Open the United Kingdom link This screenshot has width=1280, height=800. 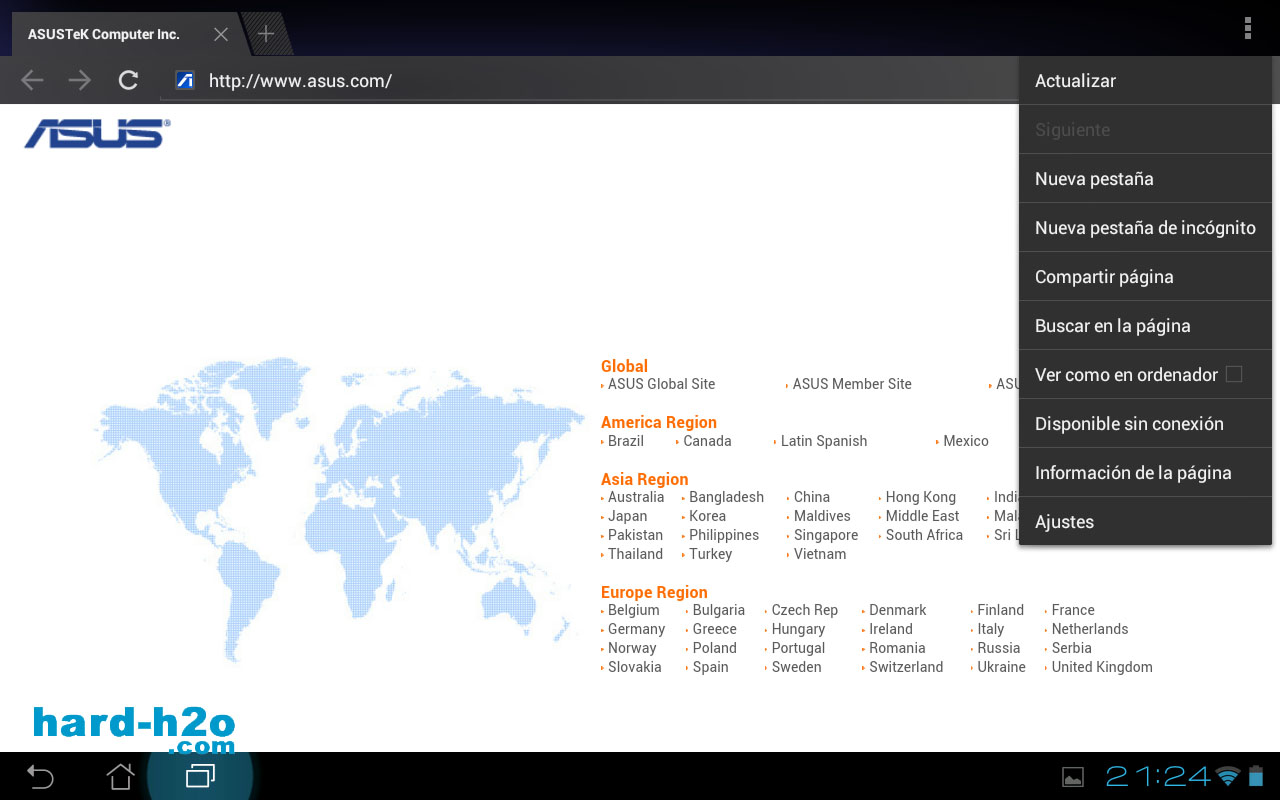click(x=1102, y=667)
